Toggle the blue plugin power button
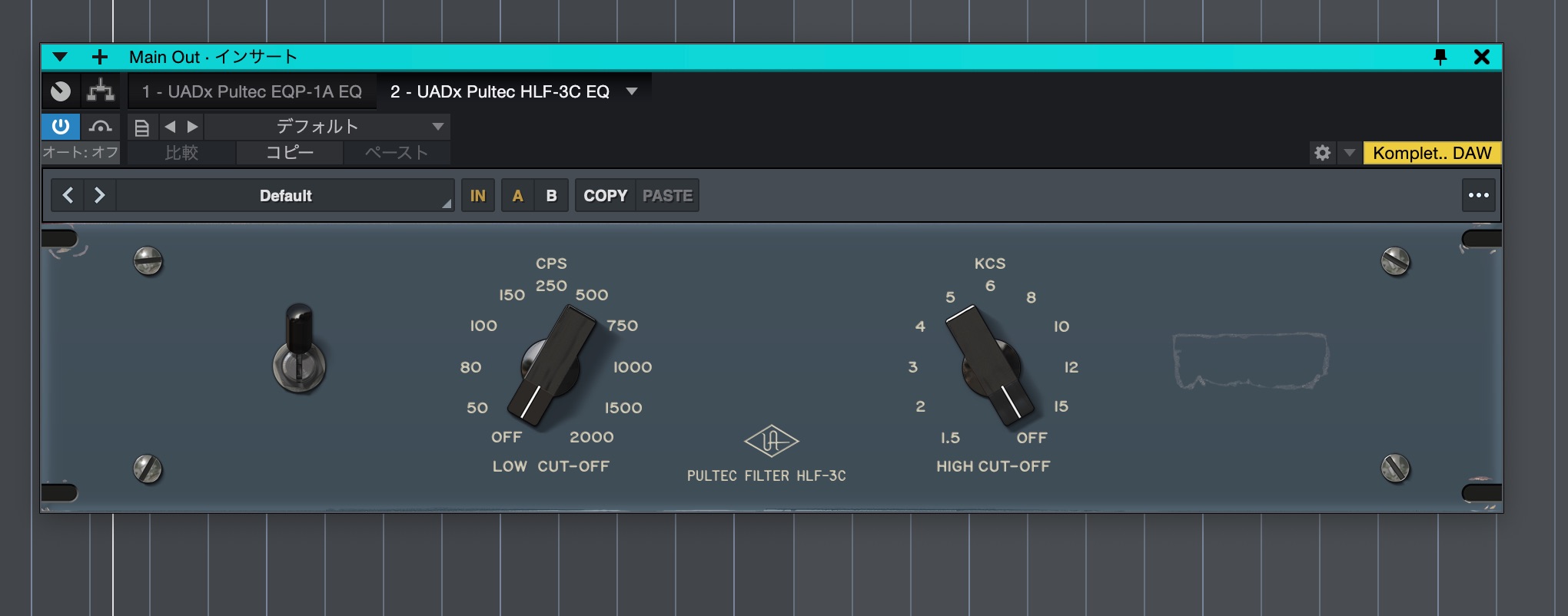The width and height of the screenshot is (1568, 616). point(61,126)
